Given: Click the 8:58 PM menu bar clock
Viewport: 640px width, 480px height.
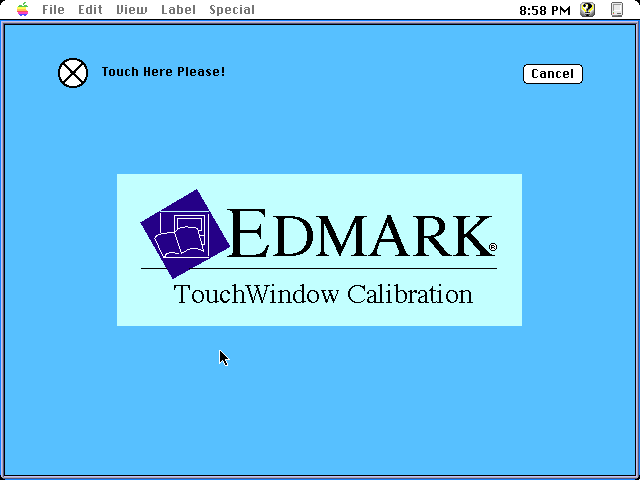Looking at the screenshot, I should tap(544, 10).
